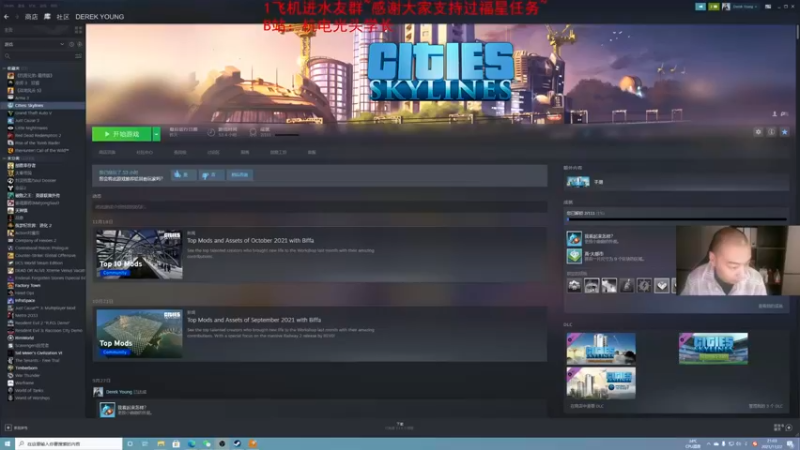Select Company of Heroes 2 in list
The width and height of the screenshot is (800, 450).
(35, 240)
